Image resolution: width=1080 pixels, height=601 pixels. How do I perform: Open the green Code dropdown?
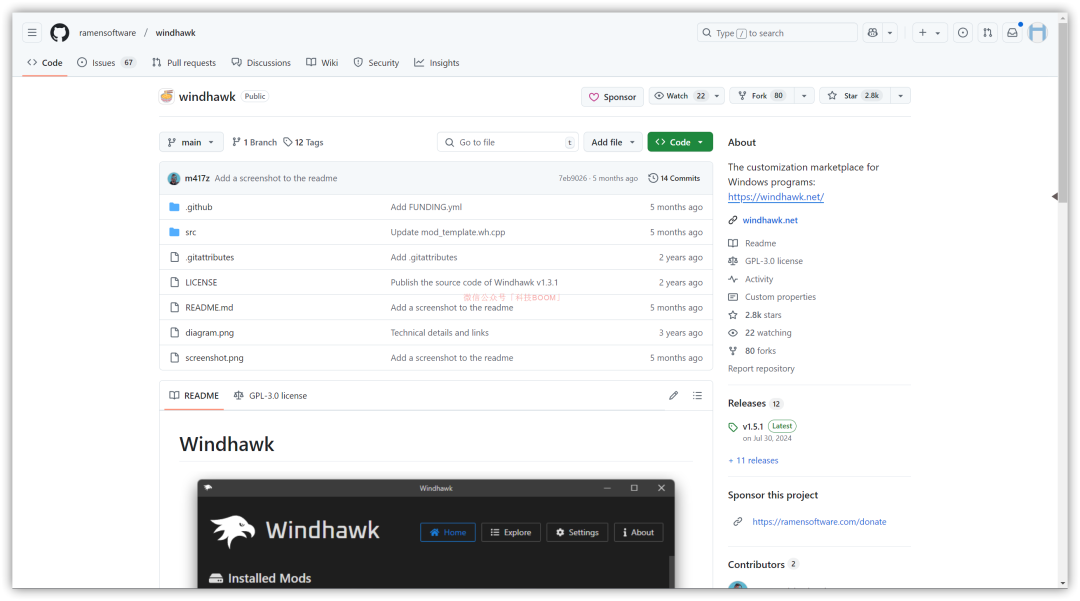pos(680,142)
